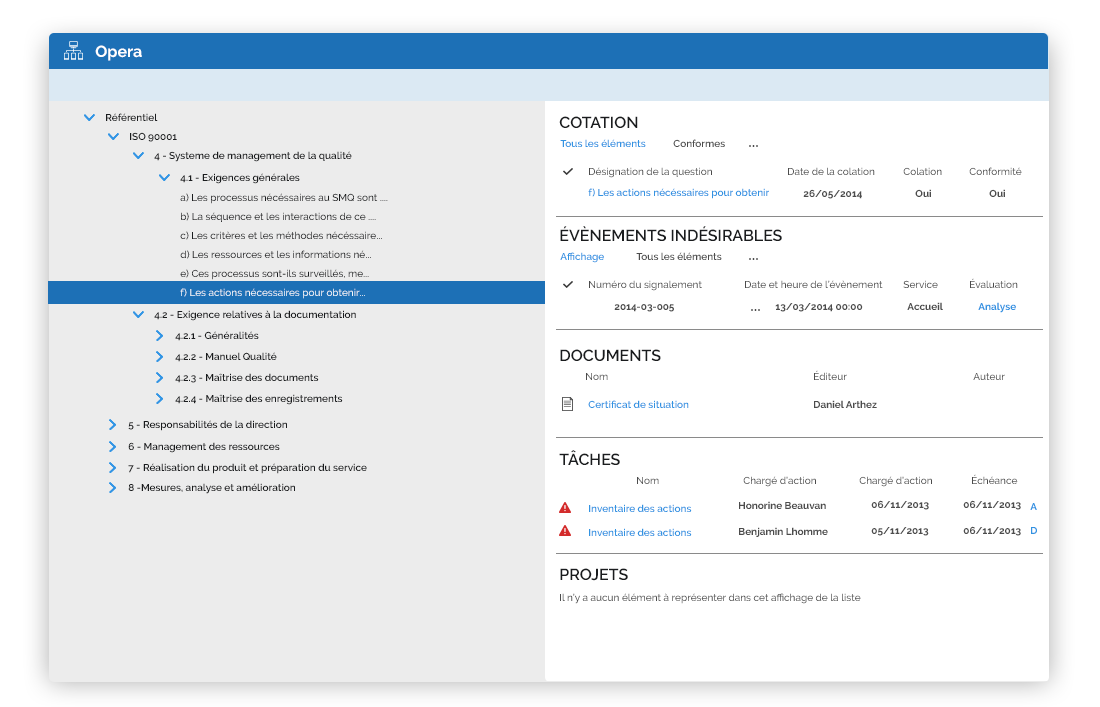Click the Affichage filter in Évènements indésirables
Image resolution: width=1100 pixels, height=707 pixels.
point(582,257)
